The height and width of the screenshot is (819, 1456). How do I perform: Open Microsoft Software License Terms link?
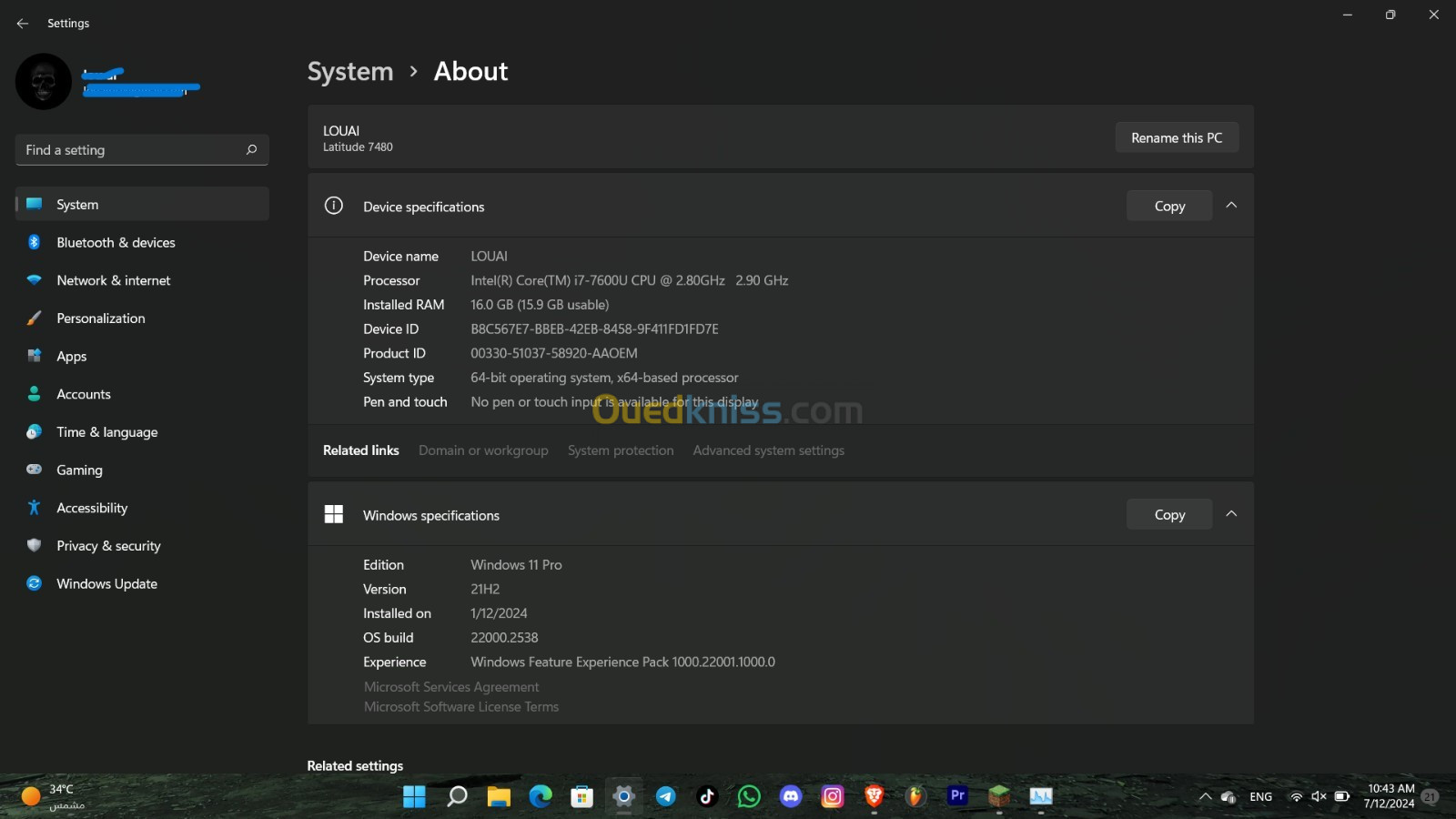461,707
